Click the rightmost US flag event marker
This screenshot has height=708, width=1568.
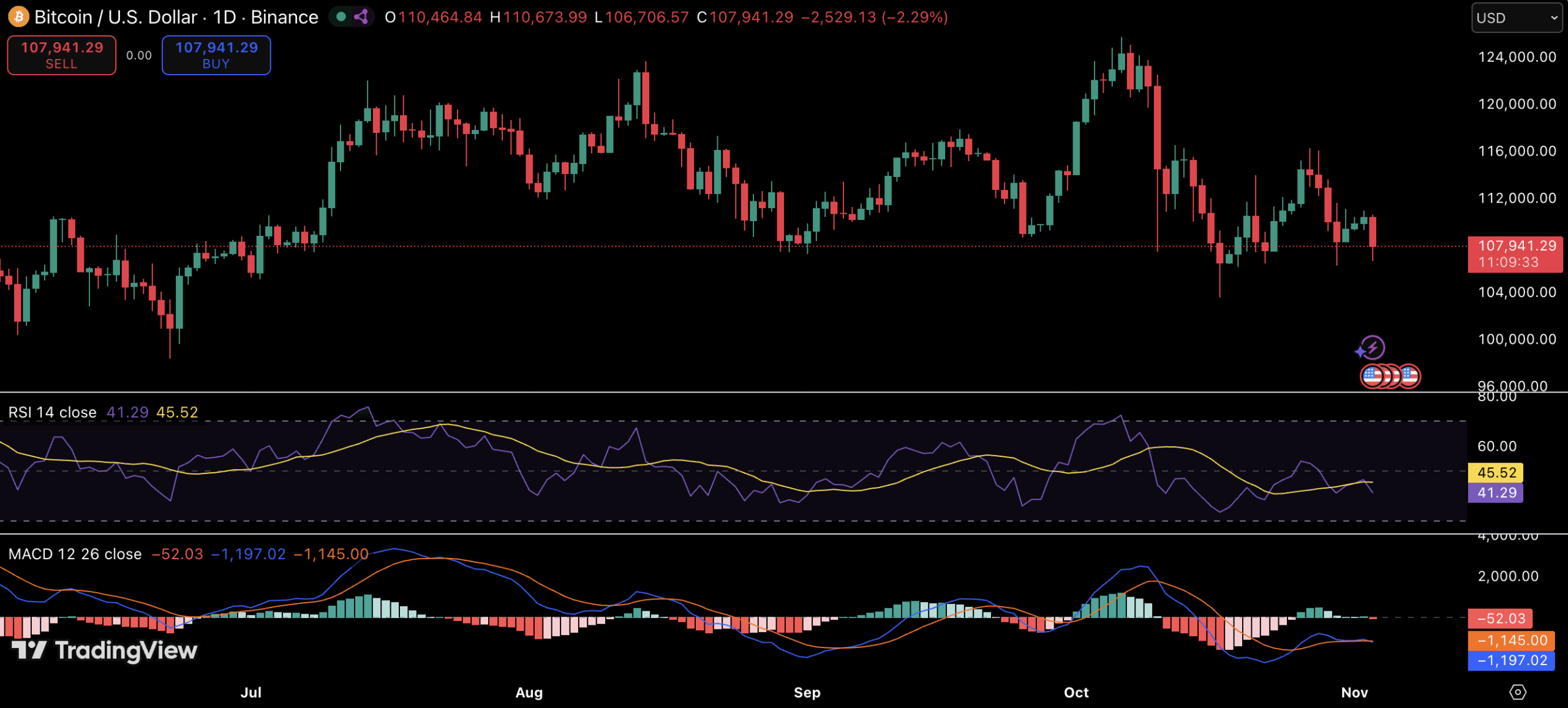[x=1409, y=376]
